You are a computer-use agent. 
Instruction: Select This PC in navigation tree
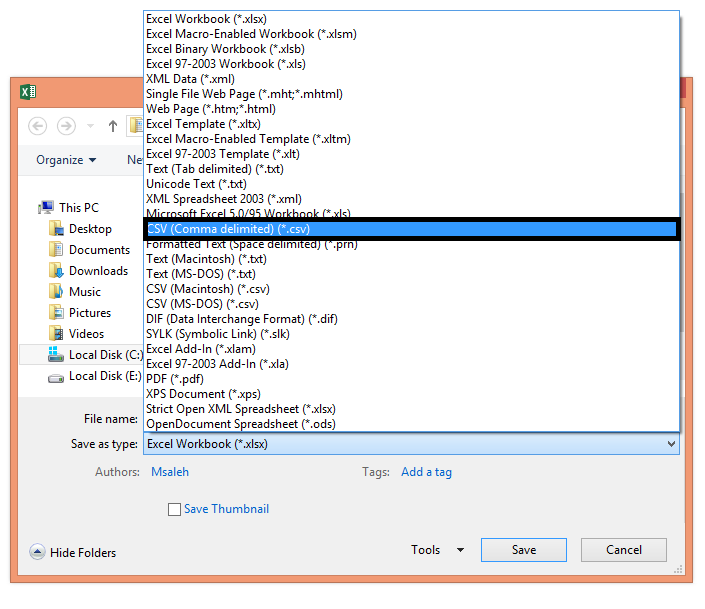click(x=78, y=208)
